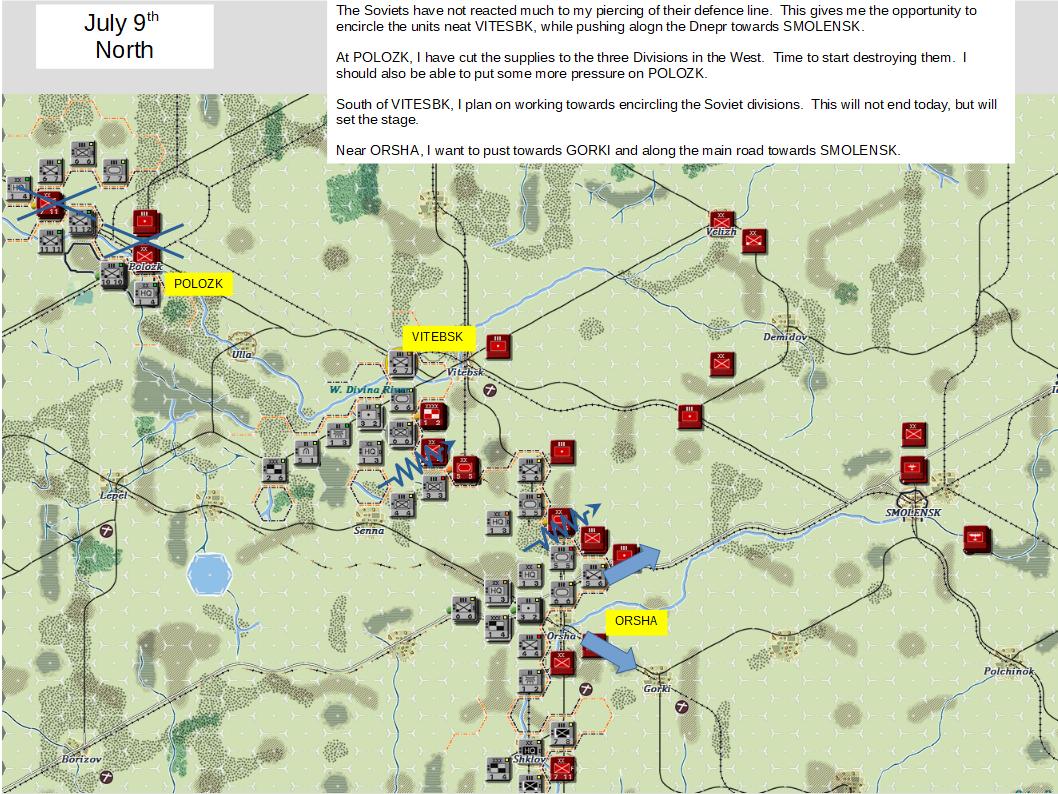
Task: Click the Senna town label
Action: click(369, 531)
